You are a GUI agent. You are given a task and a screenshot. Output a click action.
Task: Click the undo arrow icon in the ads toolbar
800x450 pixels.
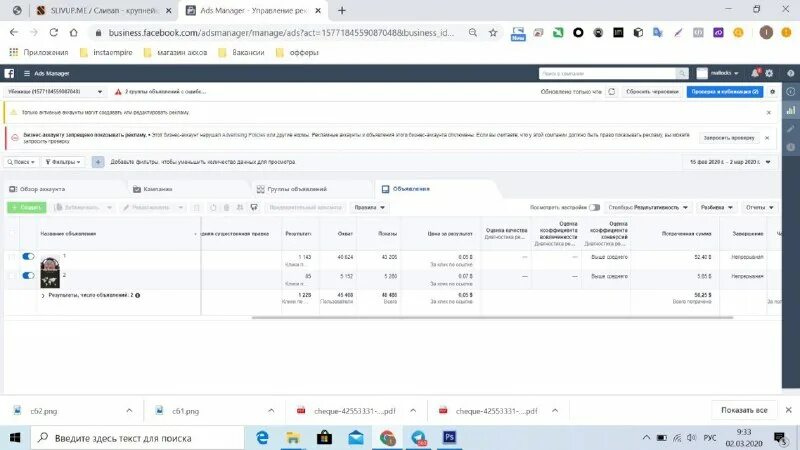click(x=213, y=208)
